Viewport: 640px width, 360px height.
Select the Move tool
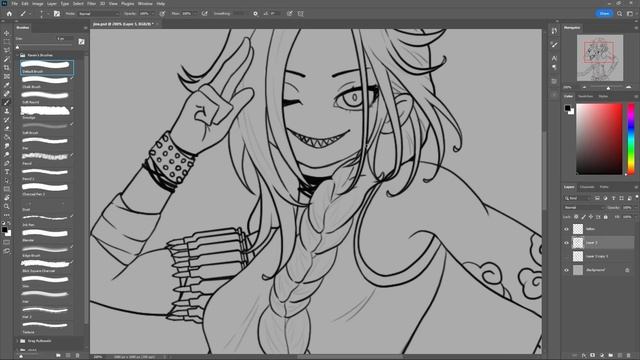click(7, 33)
